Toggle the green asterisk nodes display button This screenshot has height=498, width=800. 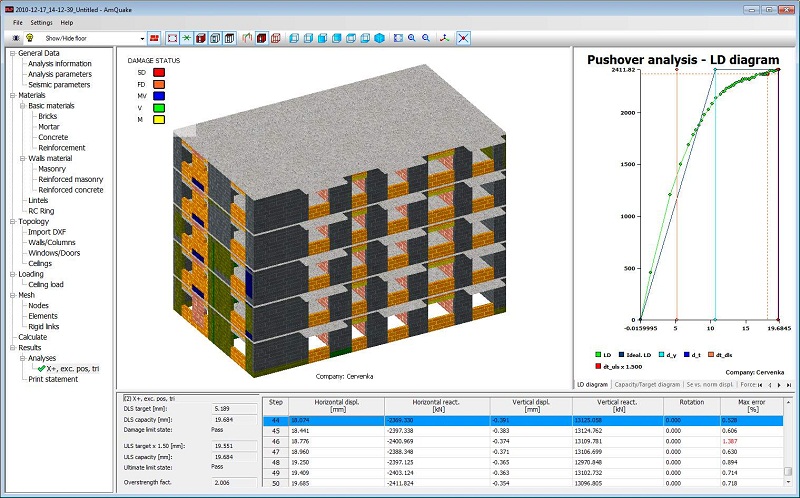coord(187,38)
